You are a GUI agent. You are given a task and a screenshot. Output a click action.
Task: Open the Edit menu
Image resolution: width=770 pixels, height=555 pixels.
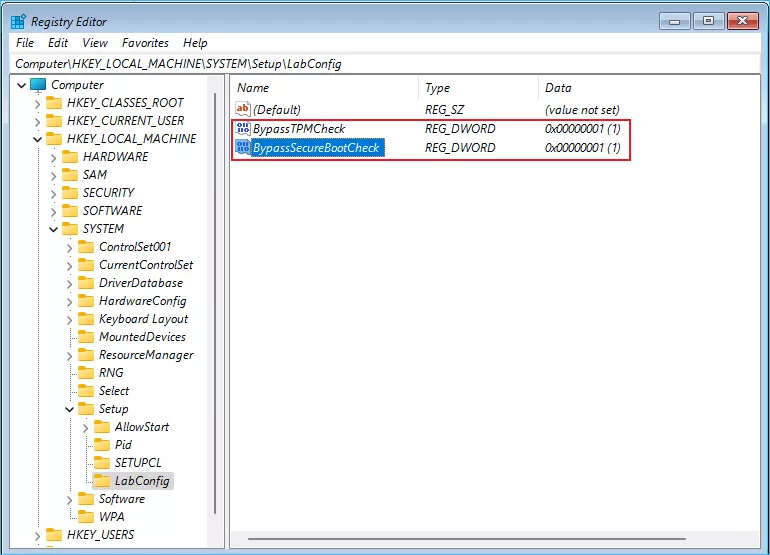pos(58,43)
